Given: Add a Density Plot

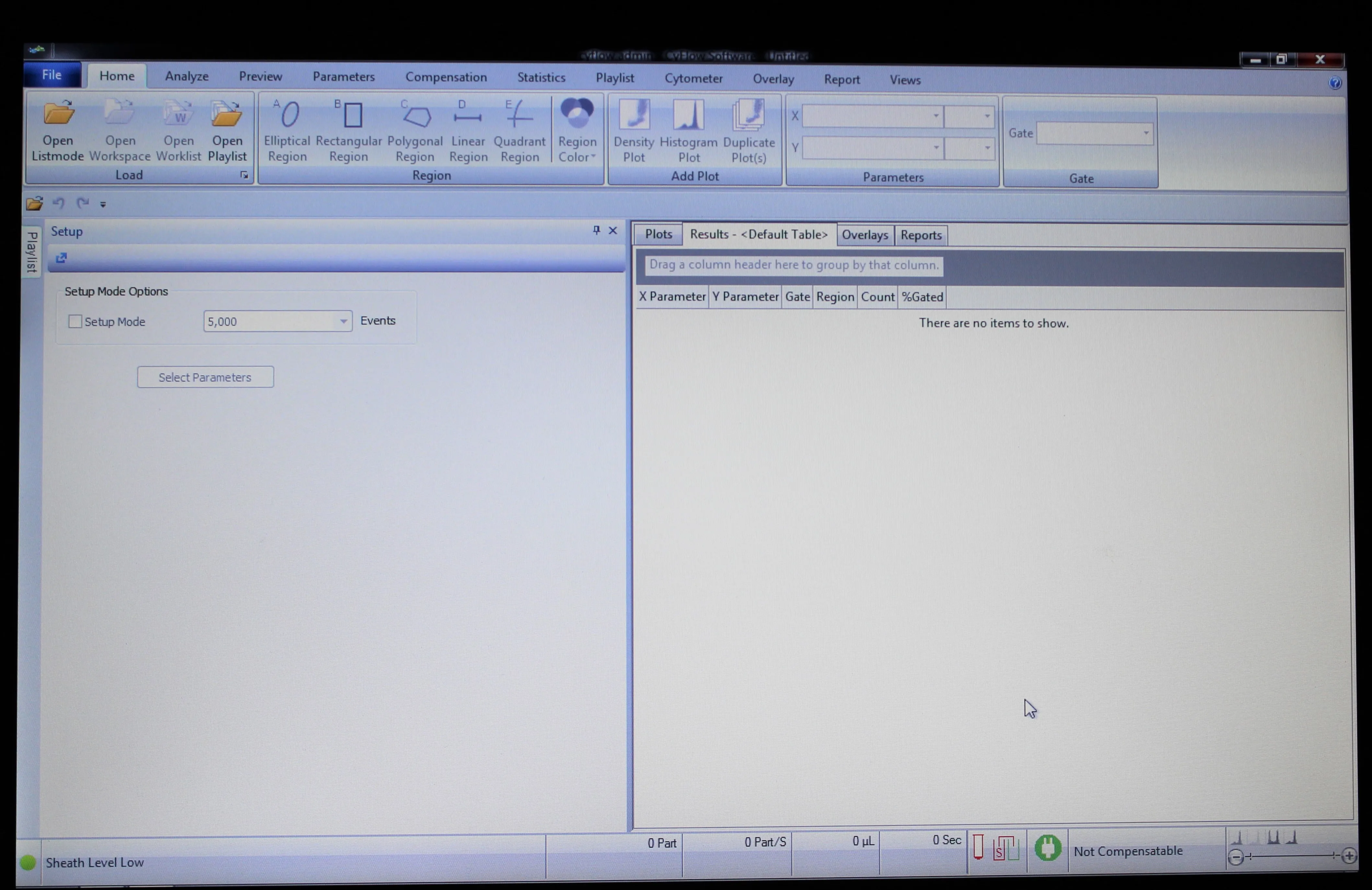Looking at the screenshot, I should pos(634,132).
